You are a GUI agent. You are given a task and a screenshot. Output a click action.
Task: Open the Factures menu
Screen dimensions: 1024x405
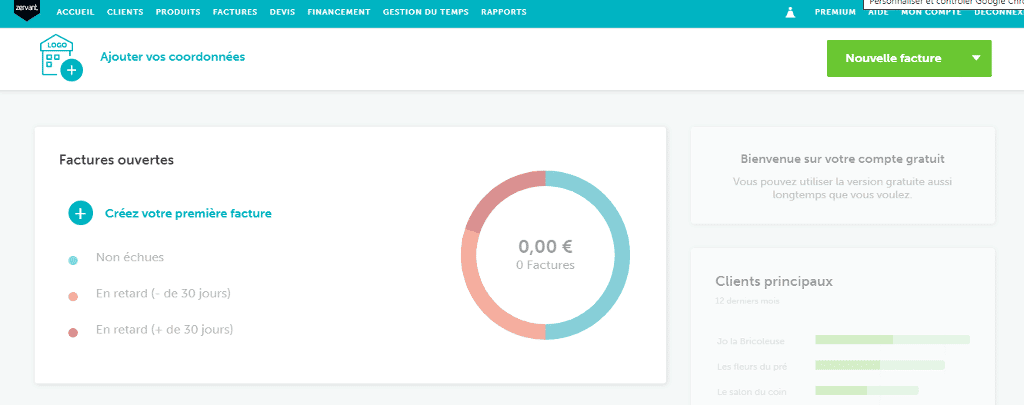[x=235, y=12]
